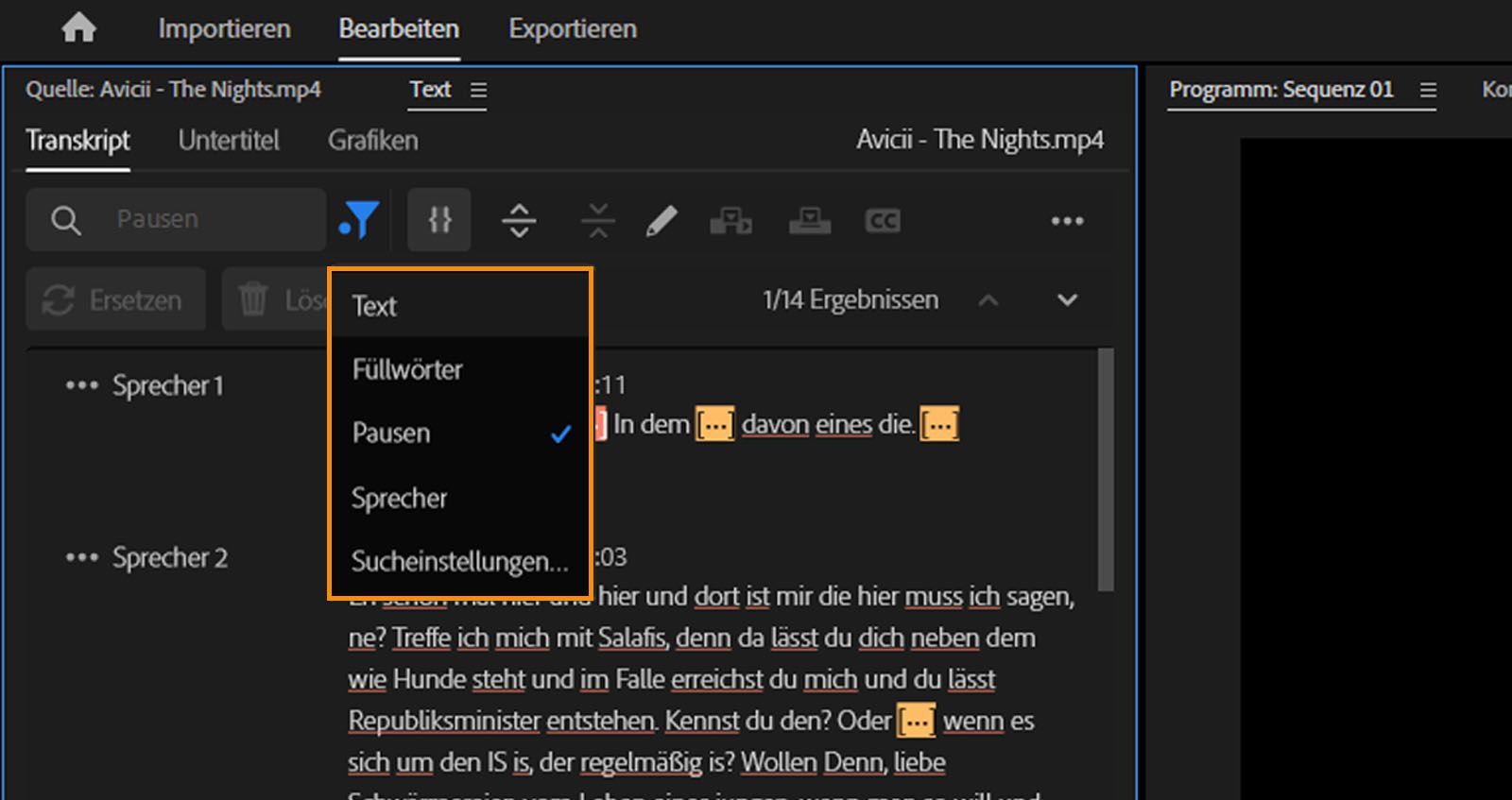
Task: Choose Text in the filter menu
Action: (460, 306)
